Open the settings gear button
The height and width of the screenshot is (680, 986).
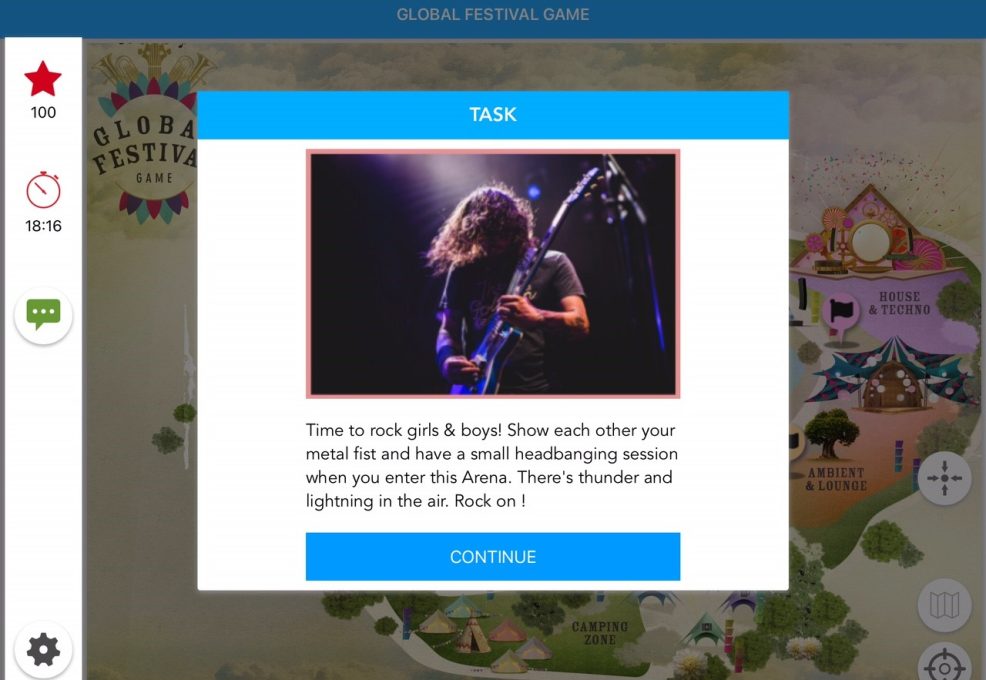tap(43, 650)
